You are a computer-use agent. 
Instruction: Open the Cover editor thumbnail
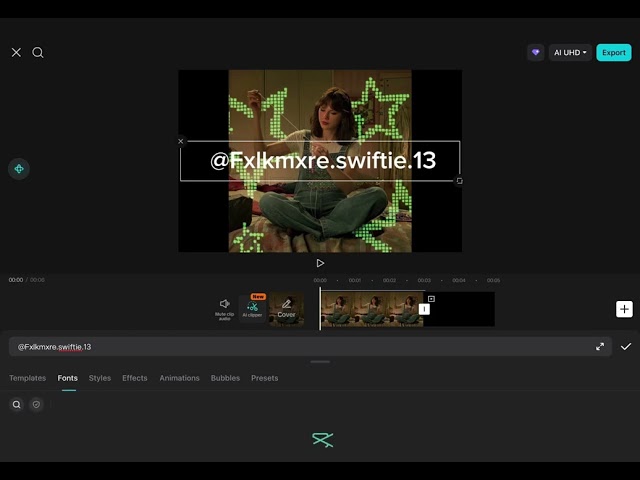click(286, 309)
